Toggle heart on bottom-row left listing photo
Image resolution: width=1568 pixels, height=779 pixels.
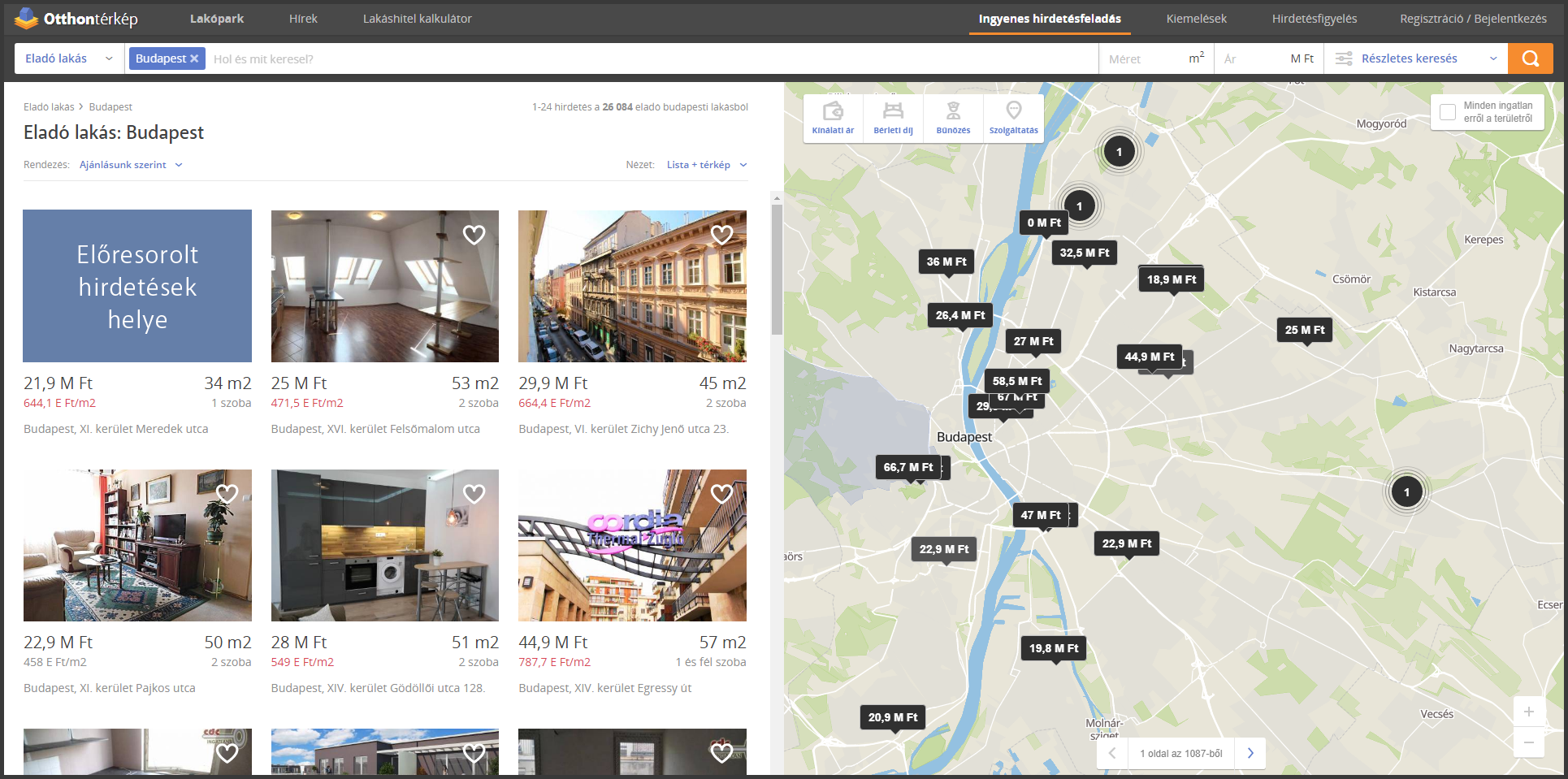[x=227, y=752]
